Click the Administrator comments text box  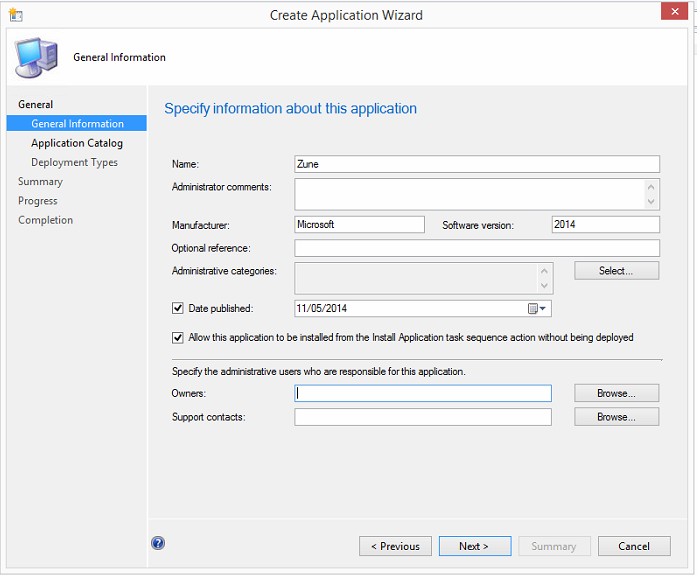tap(477, 194)
